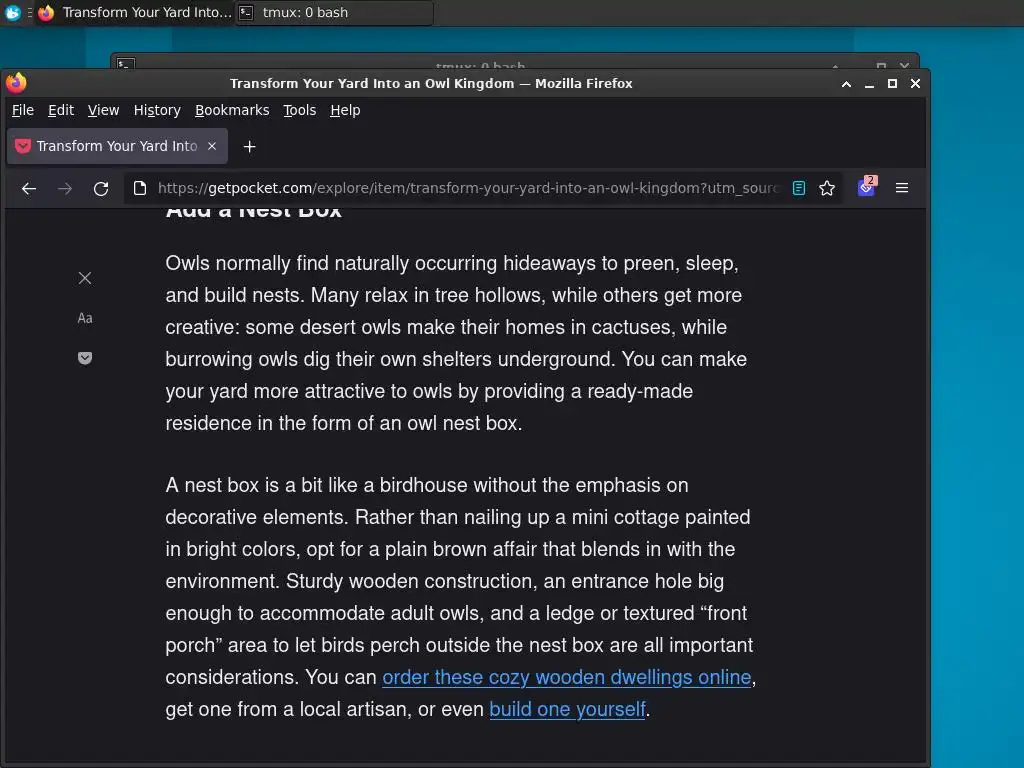Bookmark this page with the star

pyautogui.click(x=827, y=188)
